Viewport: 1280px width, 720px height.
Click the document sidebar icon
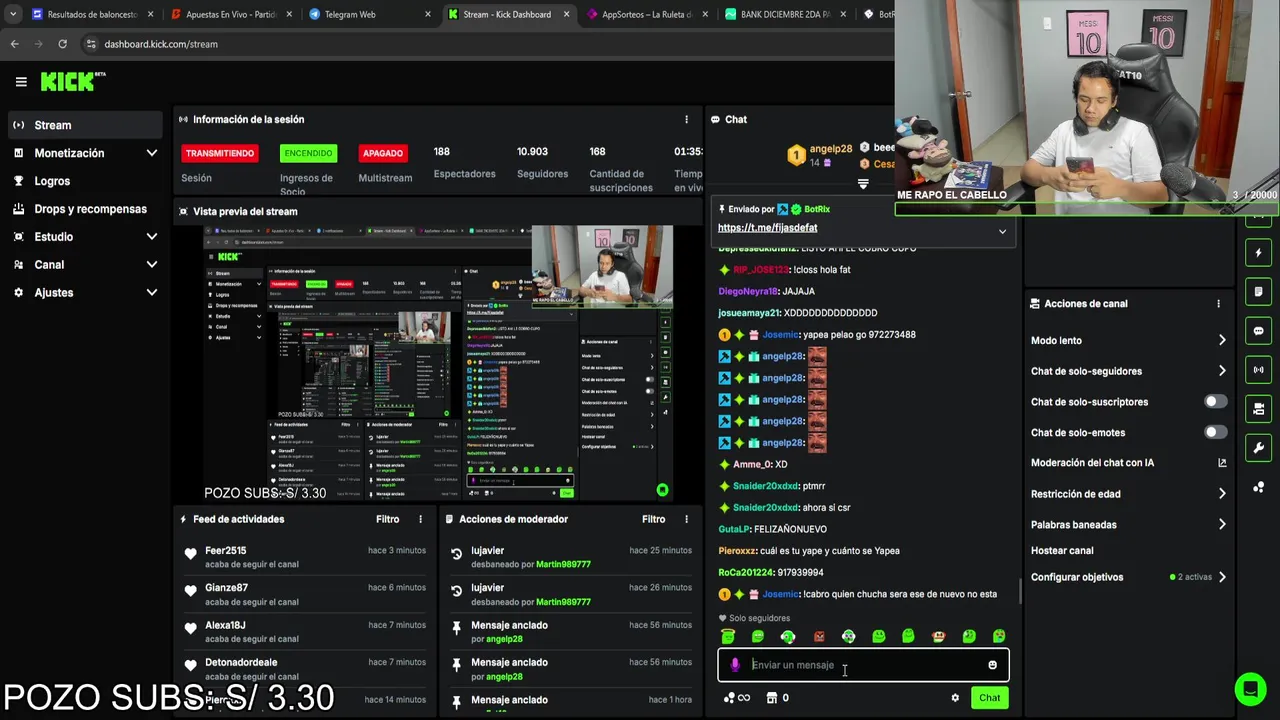tap(1258, 292)
